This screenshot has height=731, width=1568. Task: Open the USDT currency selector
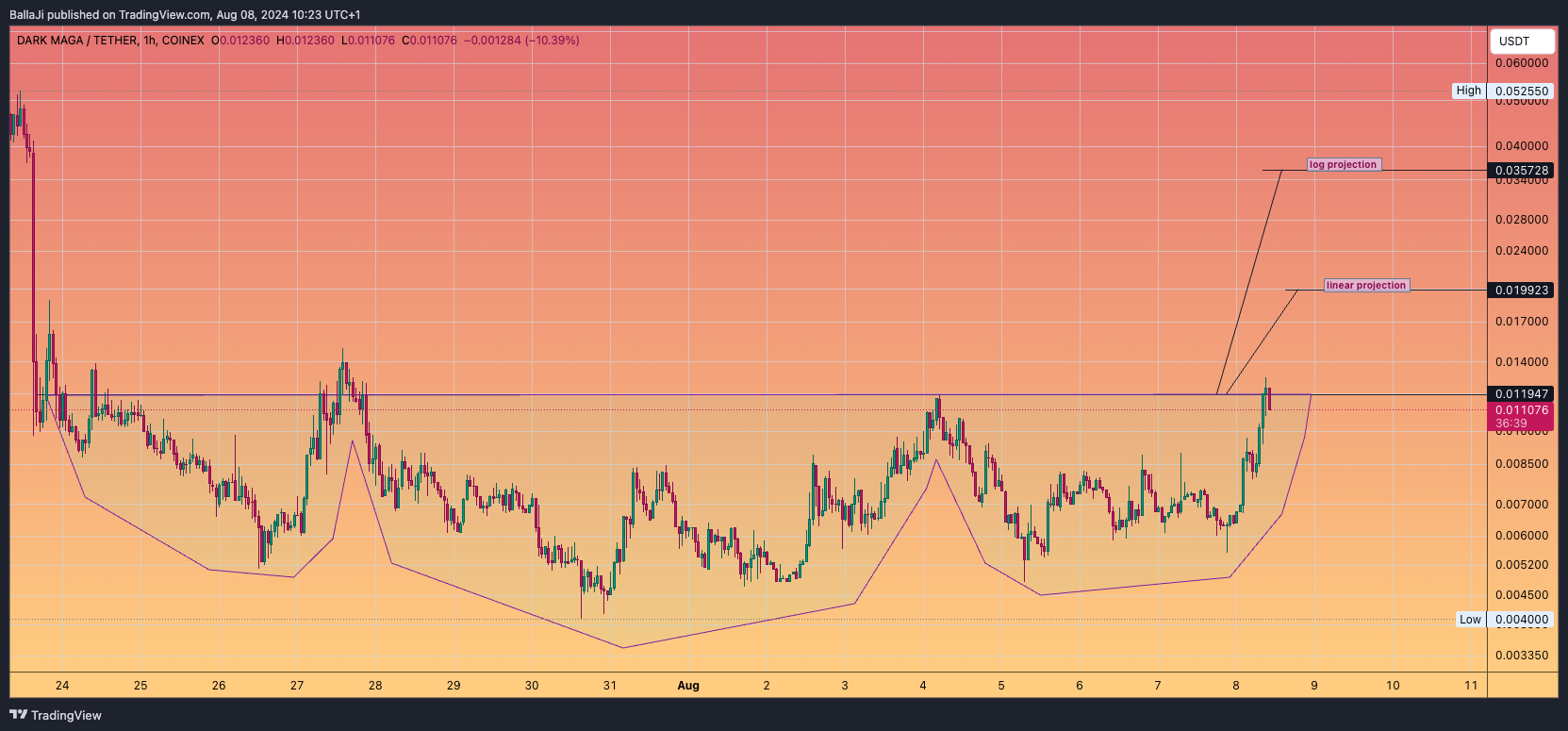coord(1522,42)
